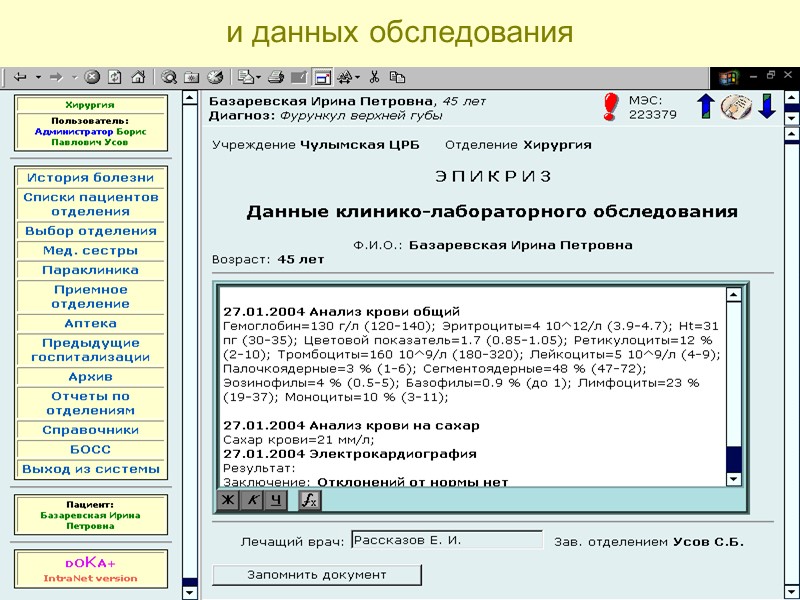The height and width of the screenshot is (600, 800).
Task: Open История болезни menu item
Action: coord(90,178)
